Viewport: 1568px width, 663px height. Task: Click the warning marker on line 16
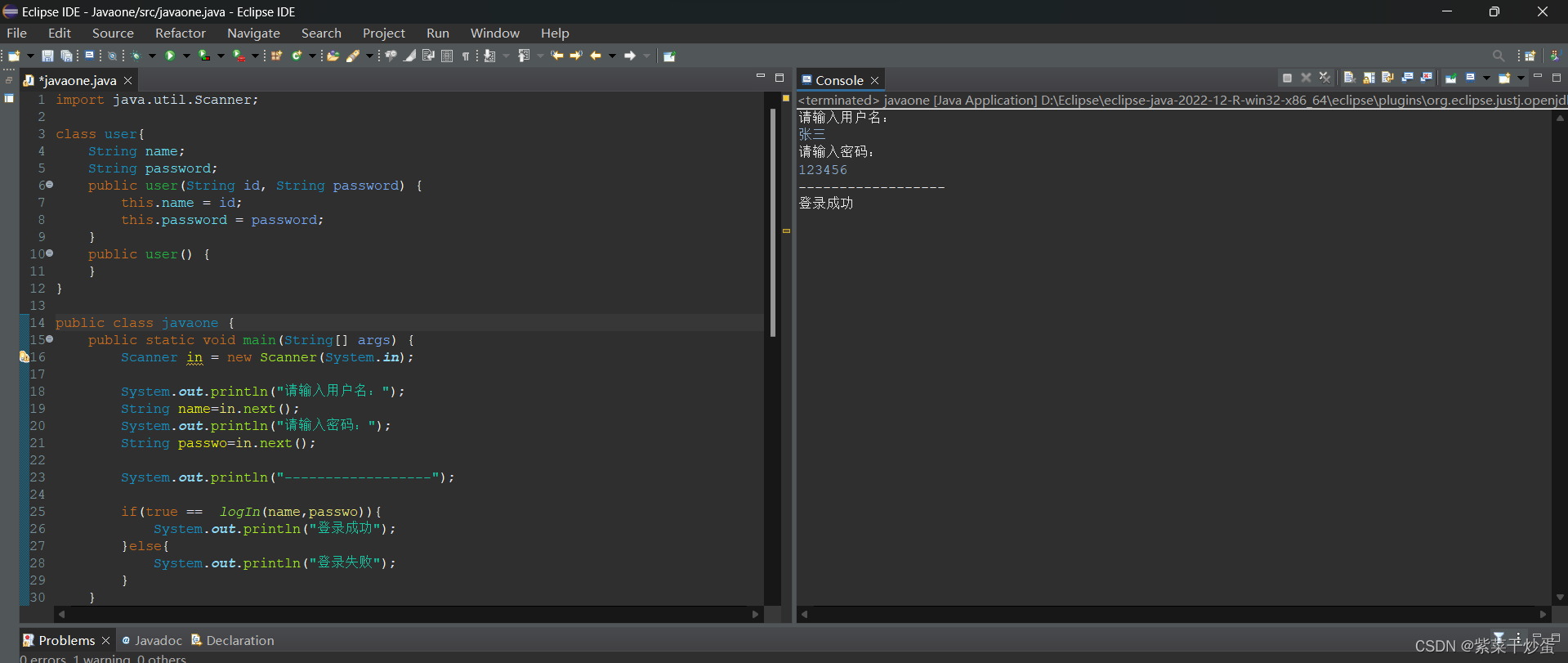25,356
